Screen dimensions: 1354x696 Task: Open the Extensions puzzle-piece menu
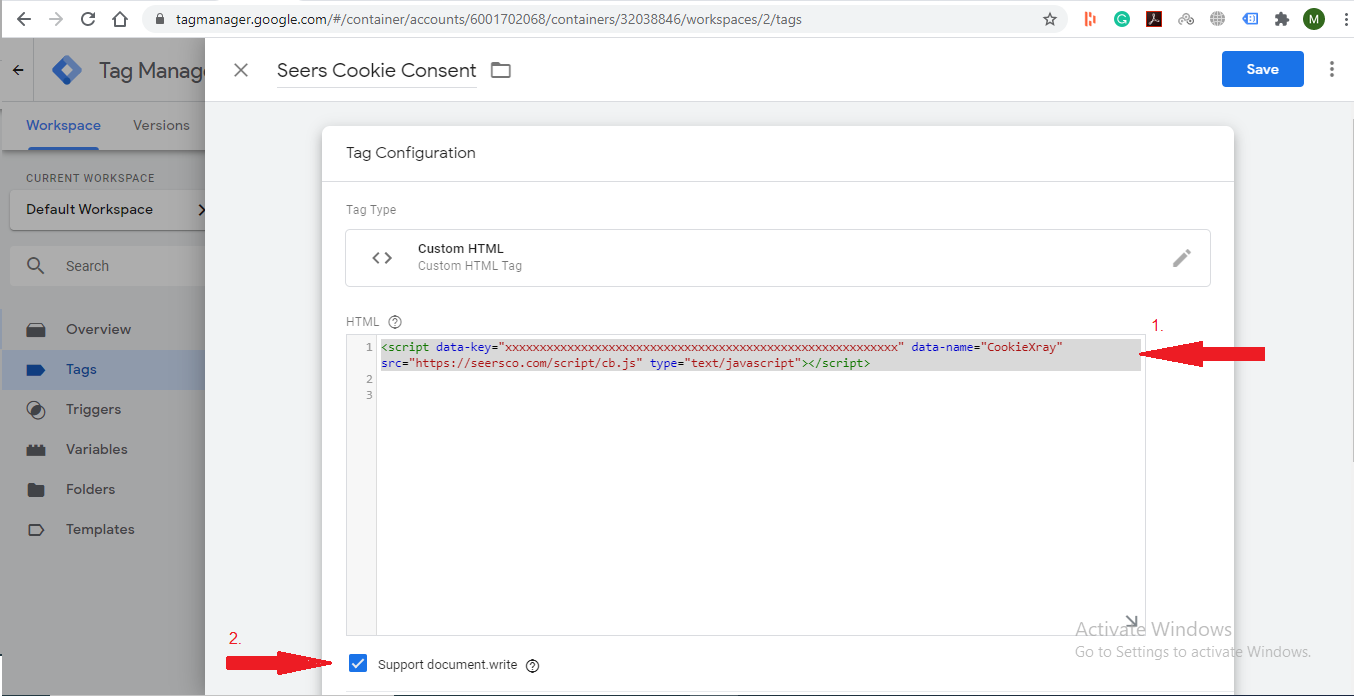(1282, 19)
